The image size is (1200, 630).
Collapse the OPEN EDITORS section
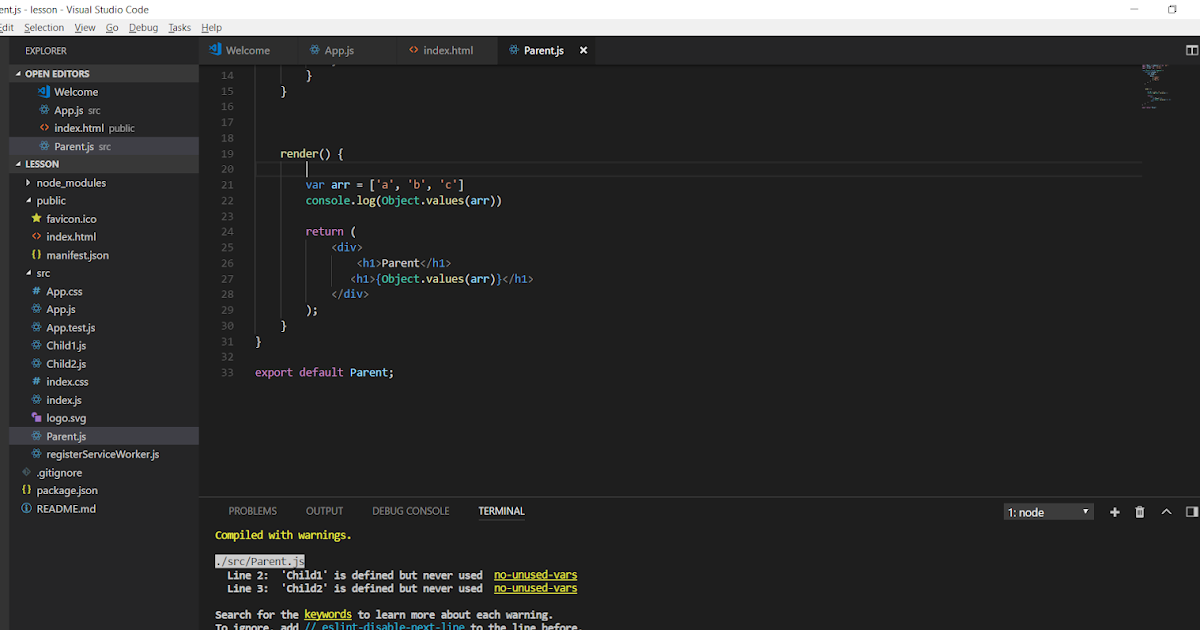tap(17, 72)
